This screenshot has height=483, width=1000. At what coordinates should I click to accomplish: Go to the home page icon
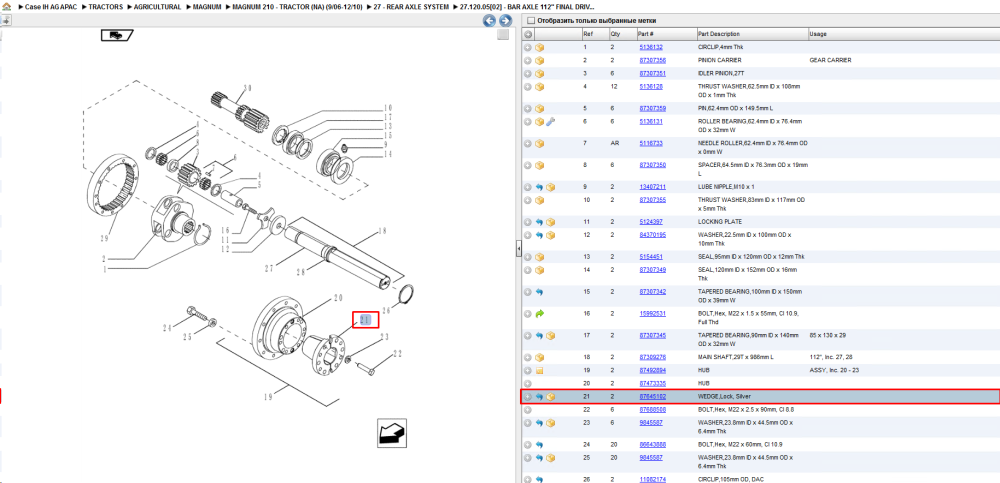6,6
